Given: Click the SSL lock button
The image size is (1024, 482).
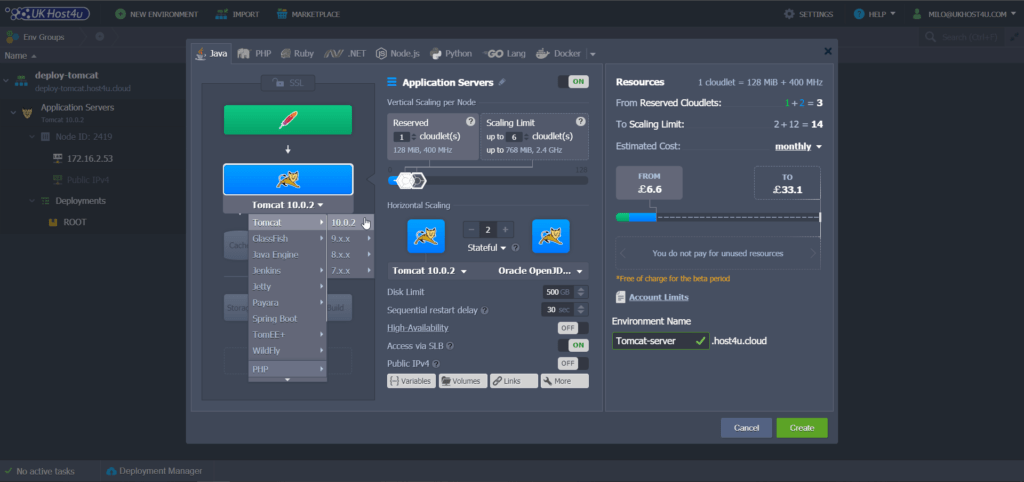Looking at the screenshot, I should pos(287,83).
